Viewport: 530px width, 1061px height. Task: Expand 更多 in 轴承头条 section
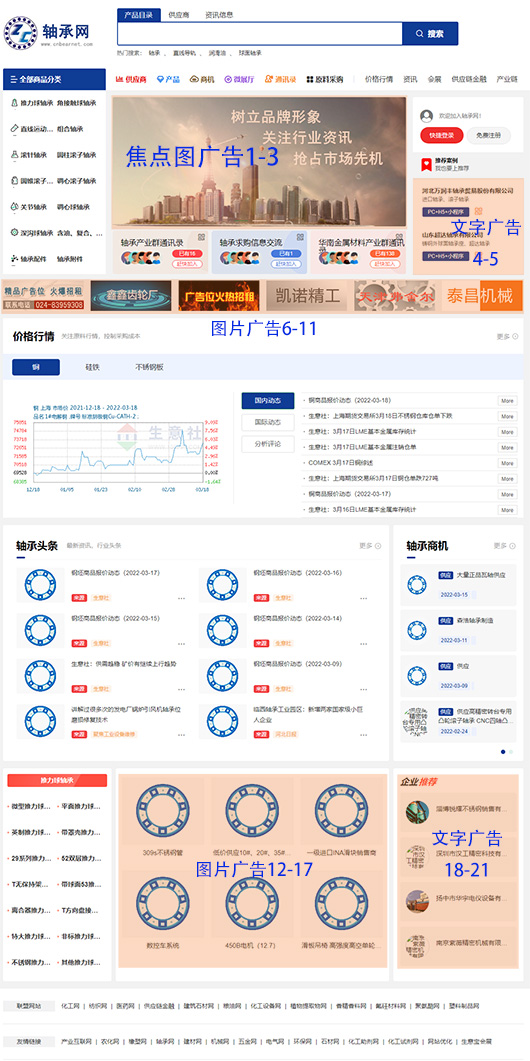click(370, 545)
